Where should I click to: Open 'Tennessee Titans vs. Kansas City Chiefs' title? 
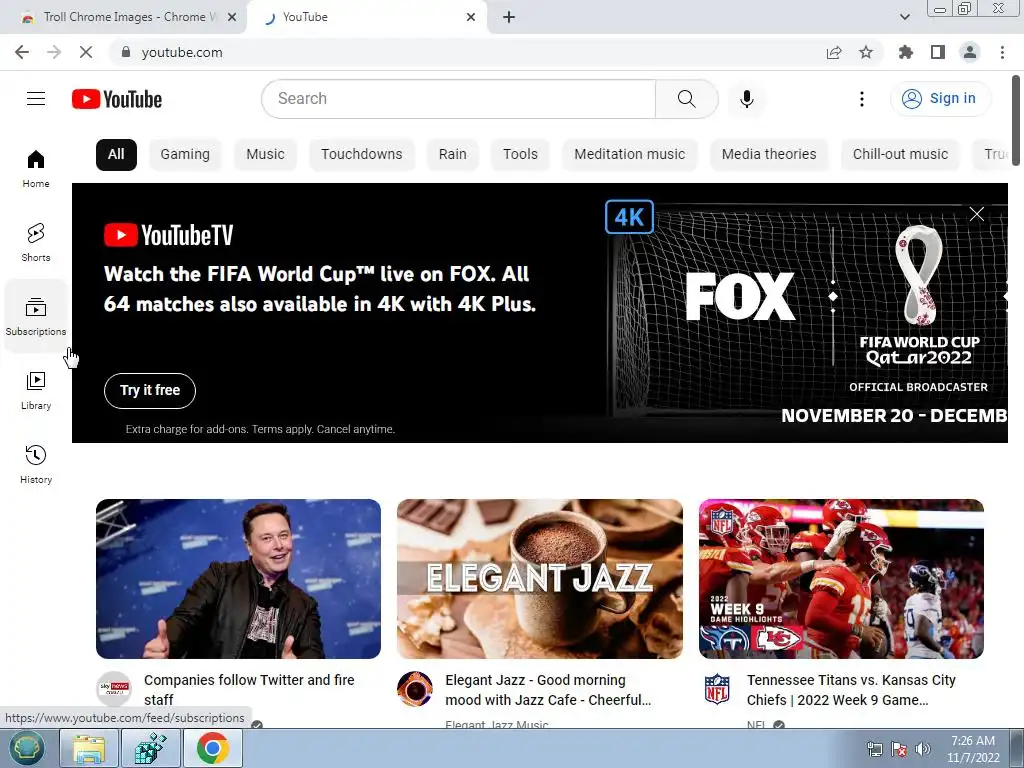pos(851,690)
